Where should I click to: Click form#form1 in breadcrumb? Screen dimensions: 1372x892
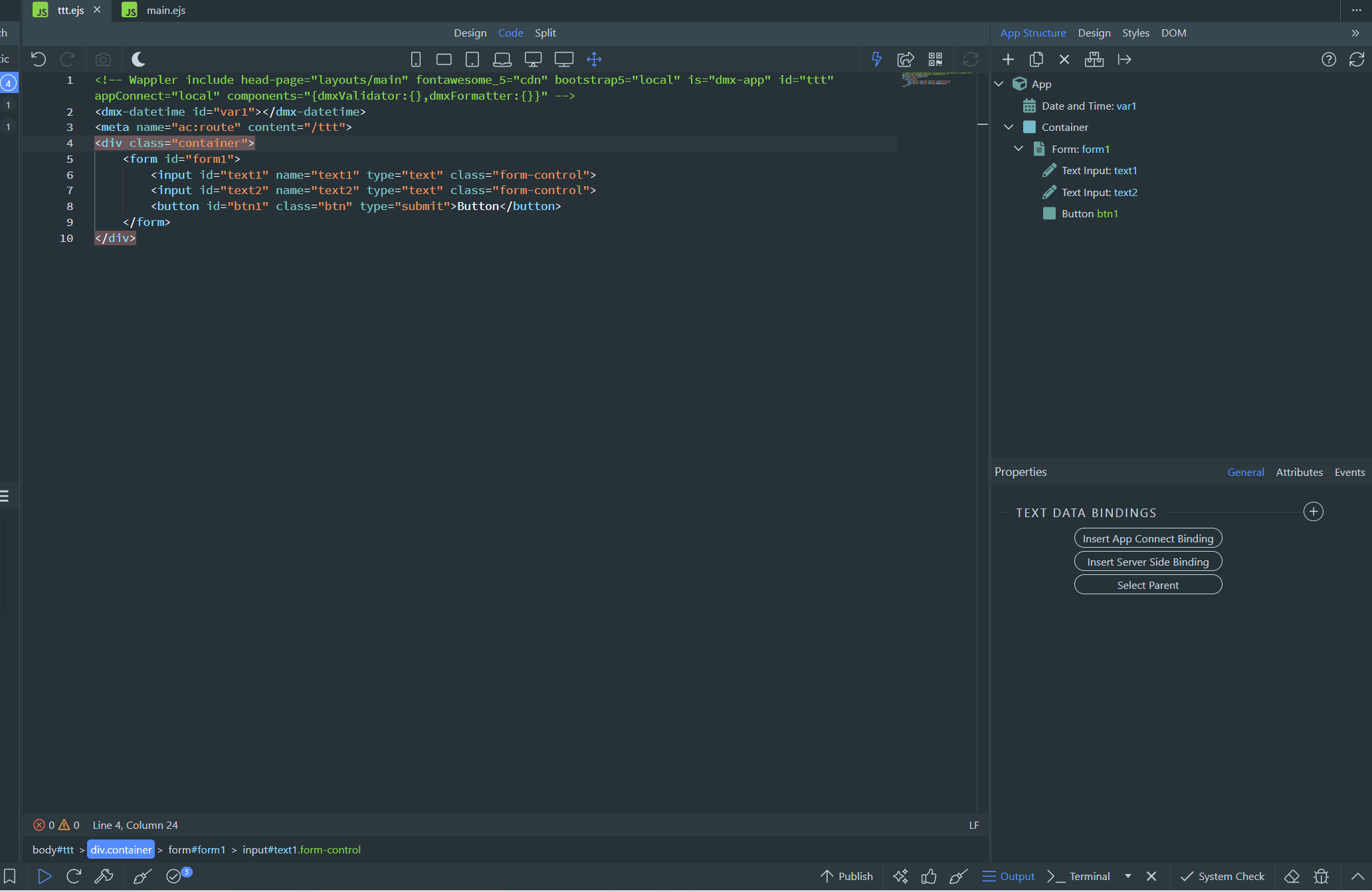(x=197, y=849)
